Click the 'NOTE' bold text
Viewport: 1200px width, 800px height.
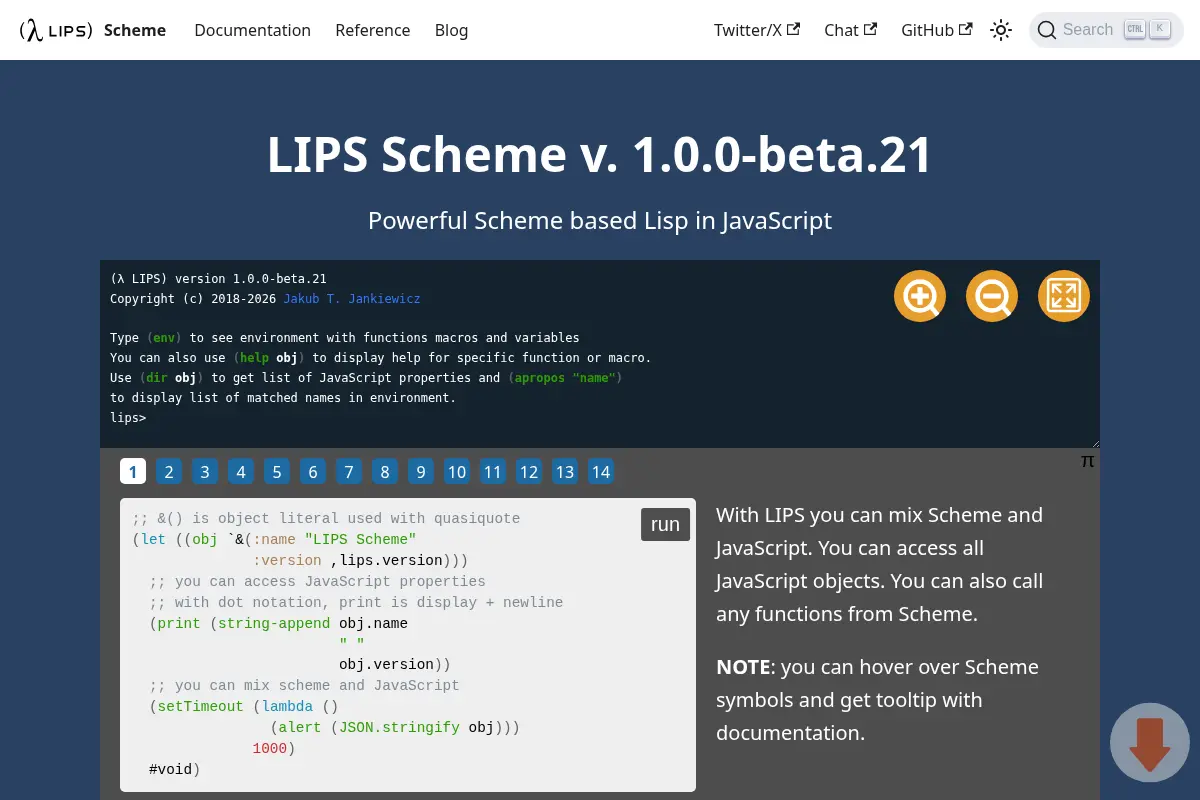click(x=743, y=667)
